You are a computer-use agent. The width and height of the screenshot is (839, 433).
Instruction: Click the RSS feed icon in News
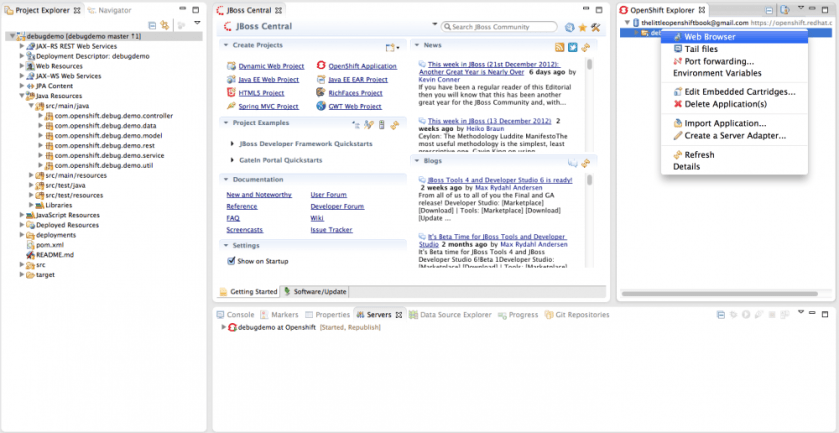[x=560, y=46]
